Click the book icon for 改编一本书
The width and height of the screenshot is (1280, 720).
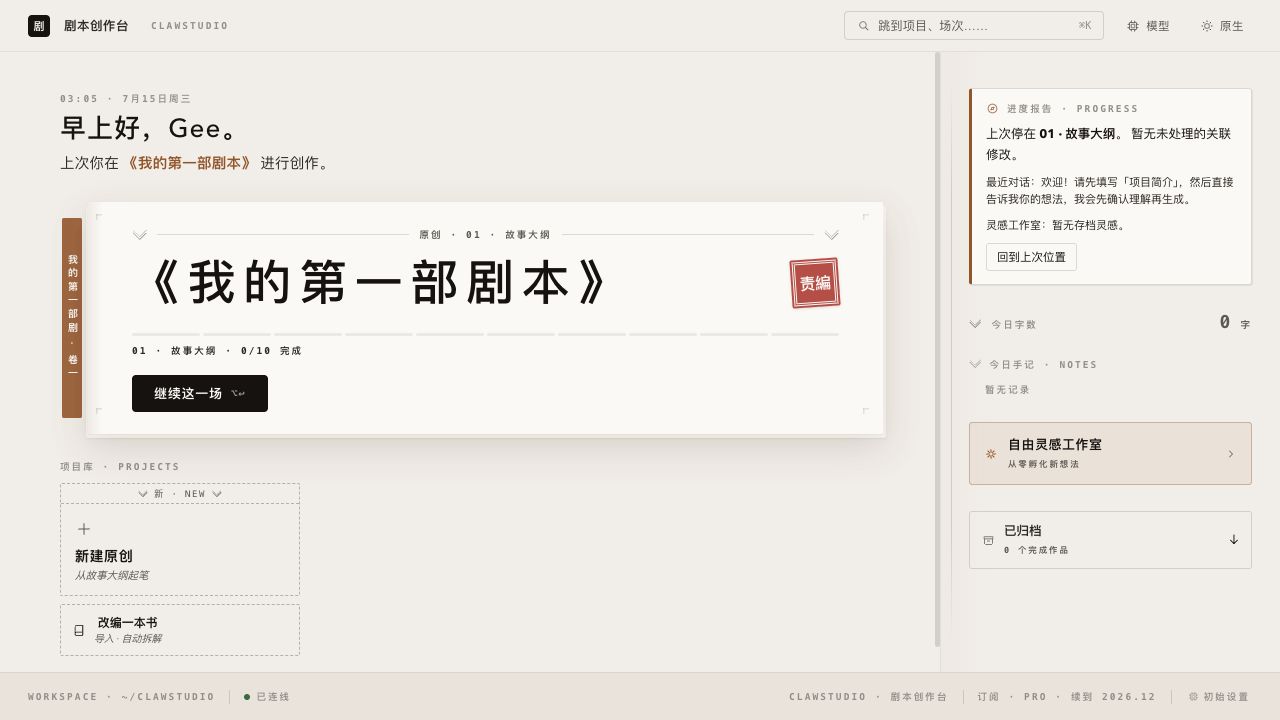pos(79,630)
